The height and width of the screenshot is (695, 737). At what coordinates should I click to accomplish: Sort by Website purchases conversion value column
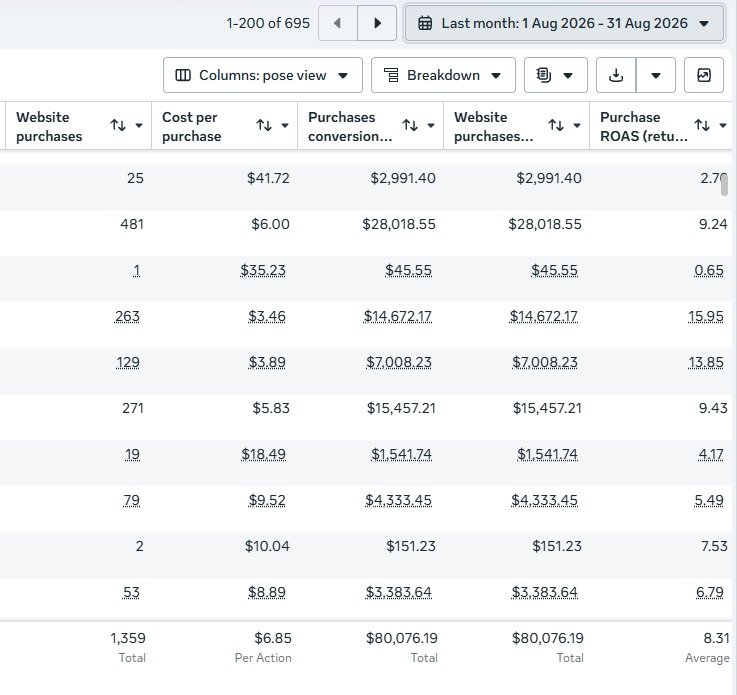click(x=556, y=125)
